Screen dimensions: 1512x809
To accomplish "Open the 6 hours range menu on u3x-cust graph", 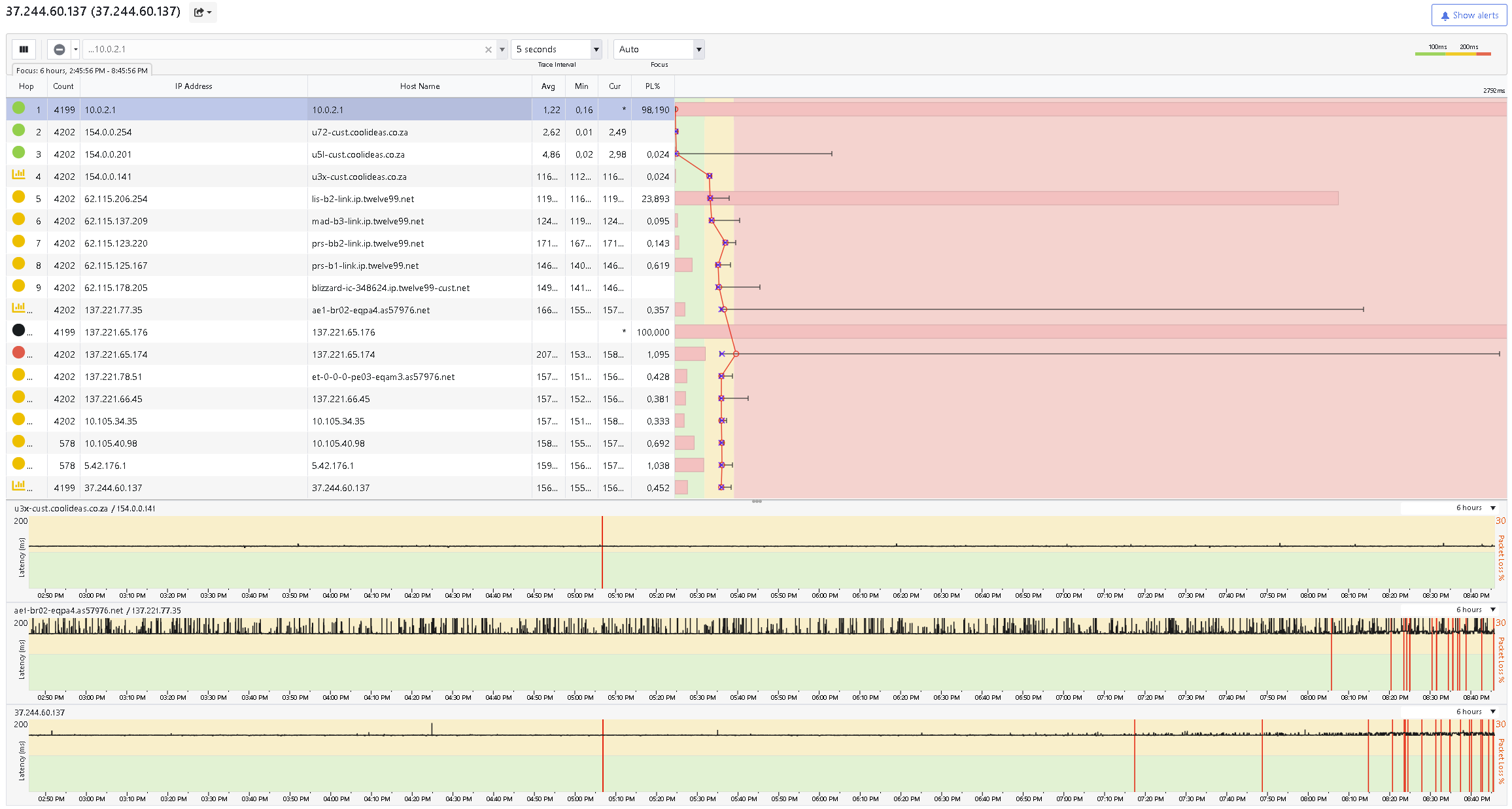I will 1475,508.
